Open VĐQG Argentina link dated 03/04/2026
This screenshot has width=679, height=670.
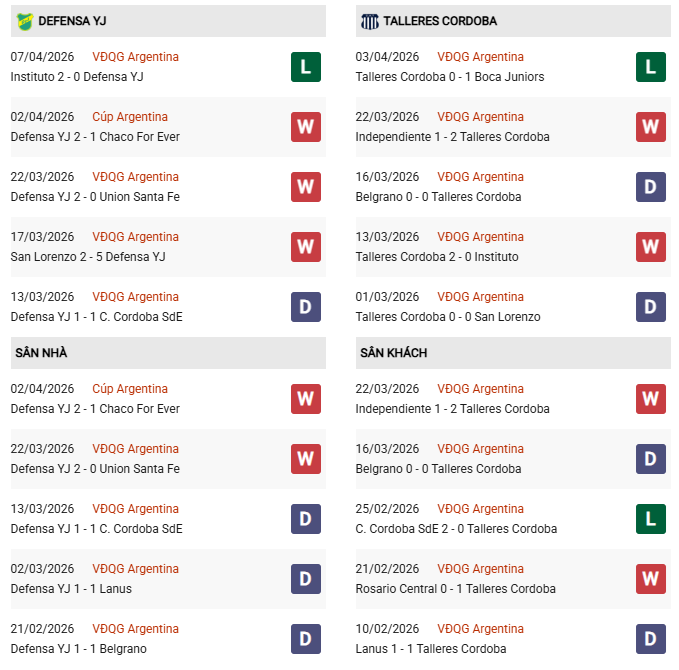click(481, 57)
